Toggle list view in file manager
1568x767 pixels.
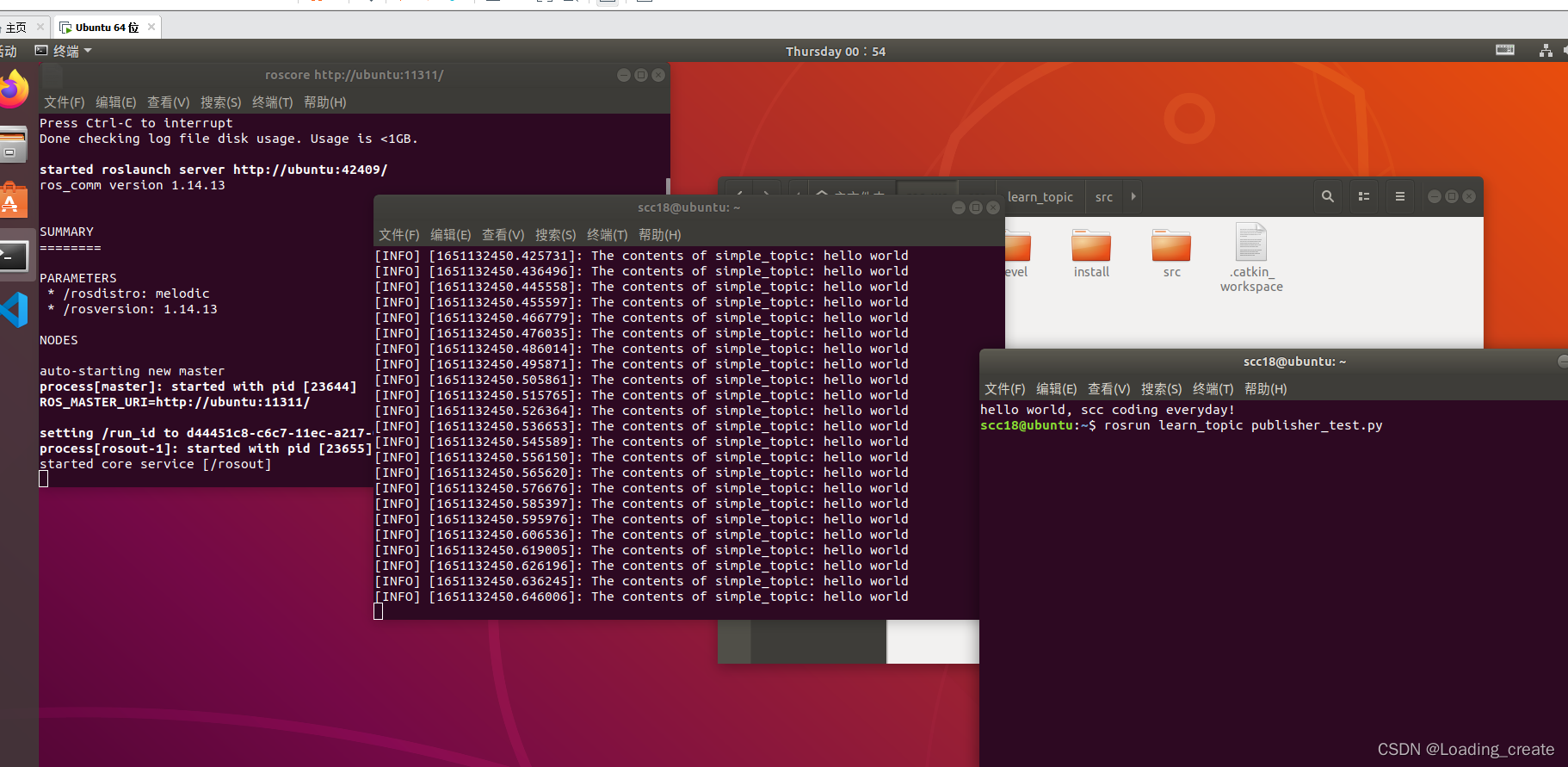(1364, 196)
